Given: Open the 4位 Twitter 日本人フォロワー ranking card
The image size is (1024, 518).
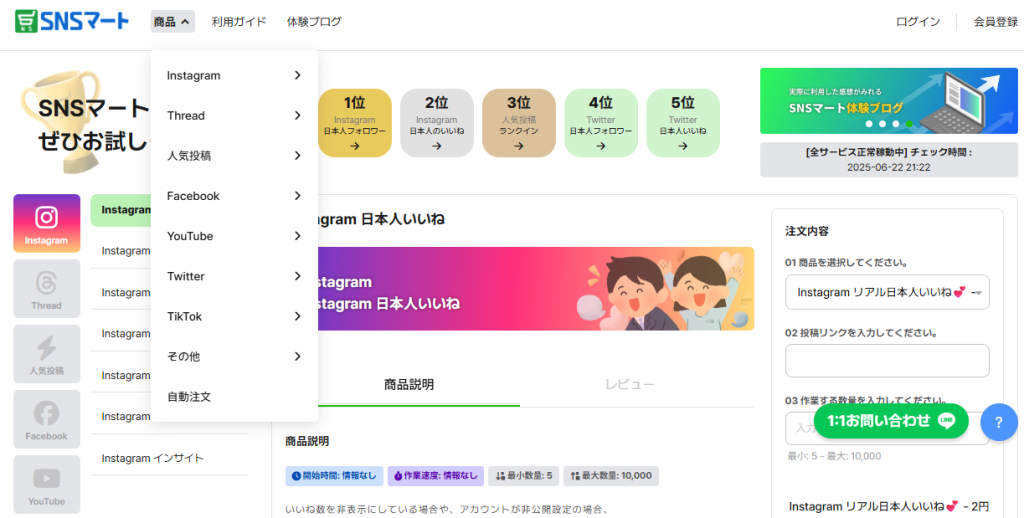Looking at the screenshot, I should coord(601,123).
